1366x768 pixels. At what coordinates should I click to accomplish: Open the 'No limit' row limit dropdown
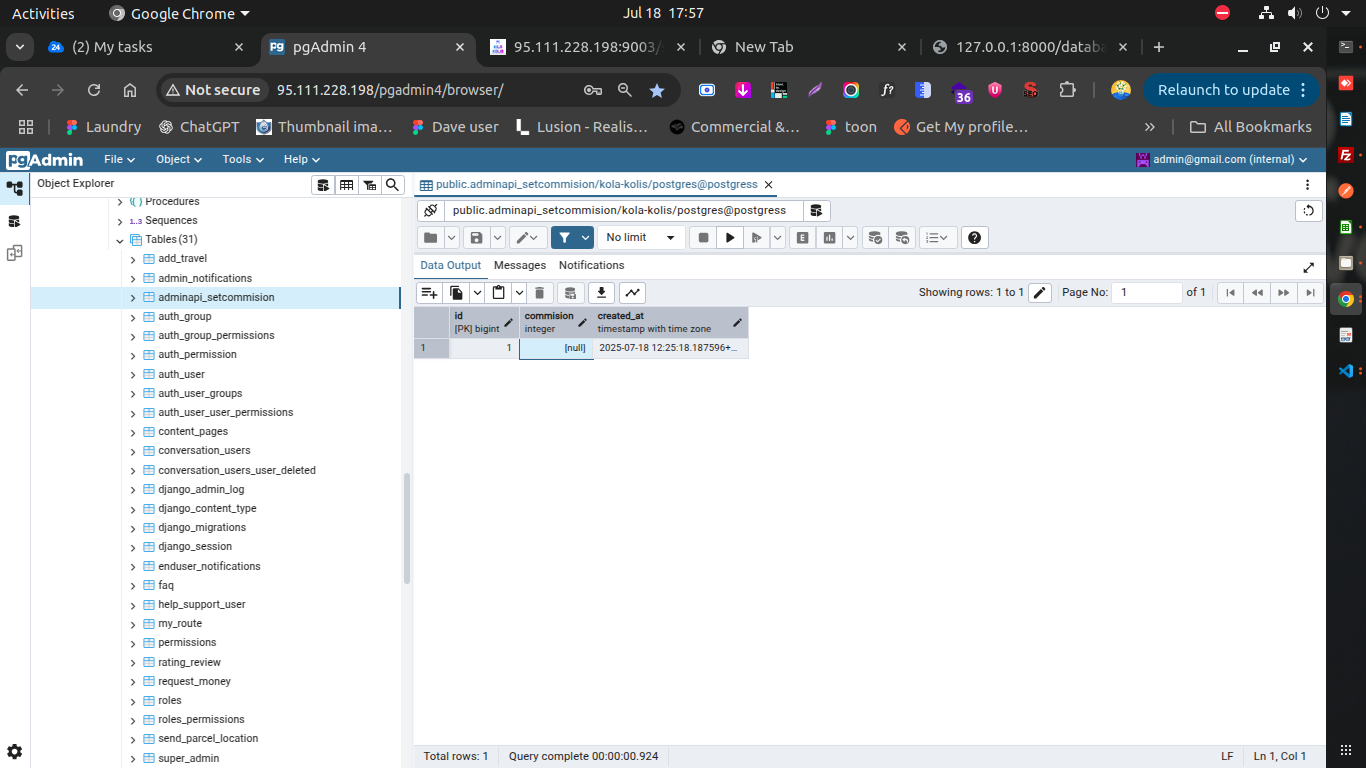[x=641, y=238]
